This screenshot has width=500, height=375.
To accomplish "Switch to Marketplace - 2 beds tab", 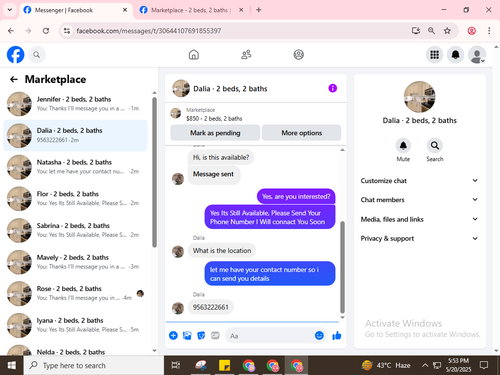I will [x=191, y=10].
